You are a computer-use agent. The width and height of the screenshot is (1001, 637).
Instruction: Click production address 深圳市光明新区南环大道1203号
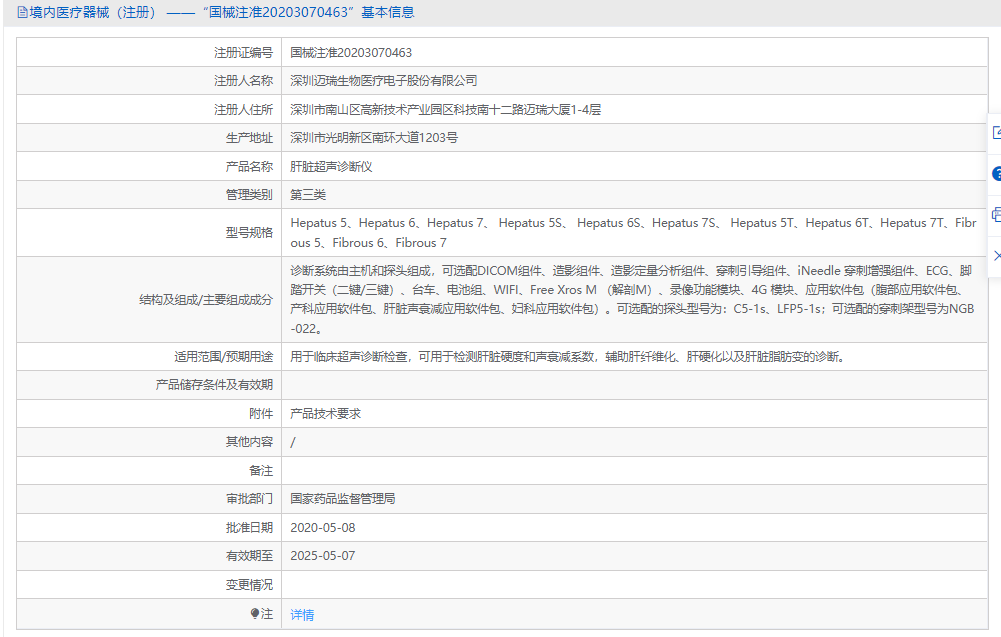pyautogui.click(x=373, y=138)
